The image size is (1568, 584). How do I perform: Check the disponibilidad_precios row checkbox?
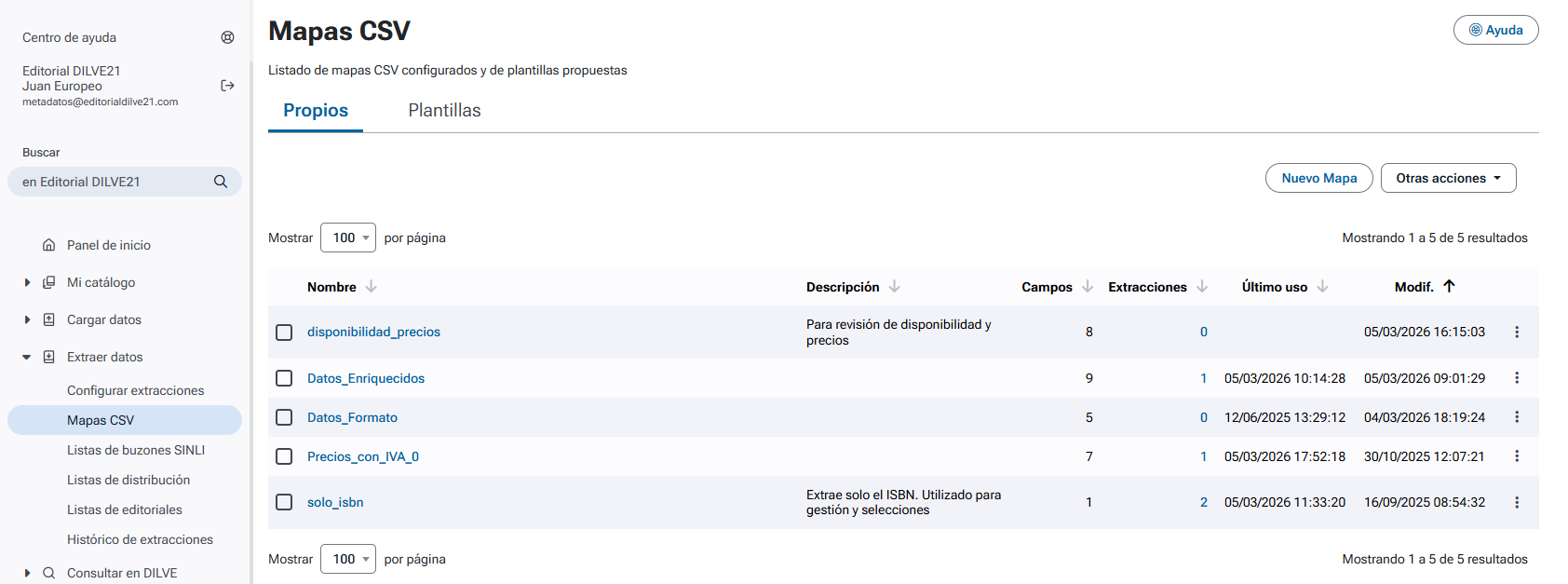pyautogui.click(x=284, y=333)
